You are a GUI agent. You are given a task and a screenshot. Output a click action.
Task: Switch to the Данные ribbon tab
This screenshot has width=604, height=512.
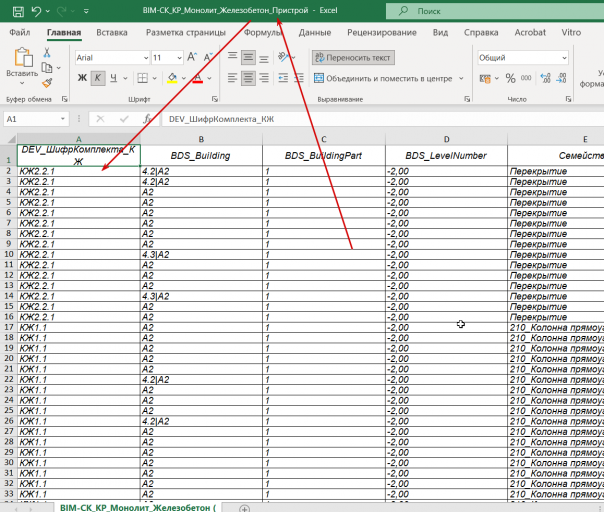pyautogui.click(x=315, y=33)
